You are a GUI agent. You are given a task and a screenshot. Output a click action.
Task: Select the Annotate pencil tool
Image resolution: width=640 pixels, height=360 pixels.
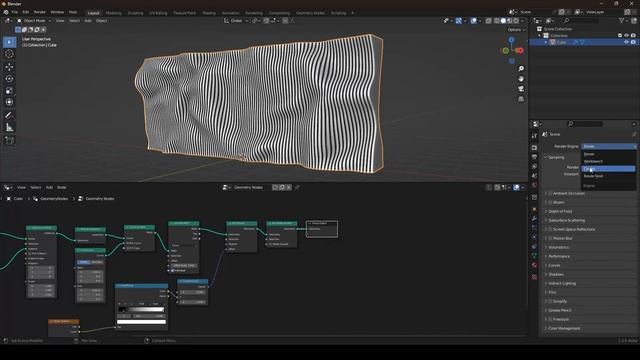9,115
